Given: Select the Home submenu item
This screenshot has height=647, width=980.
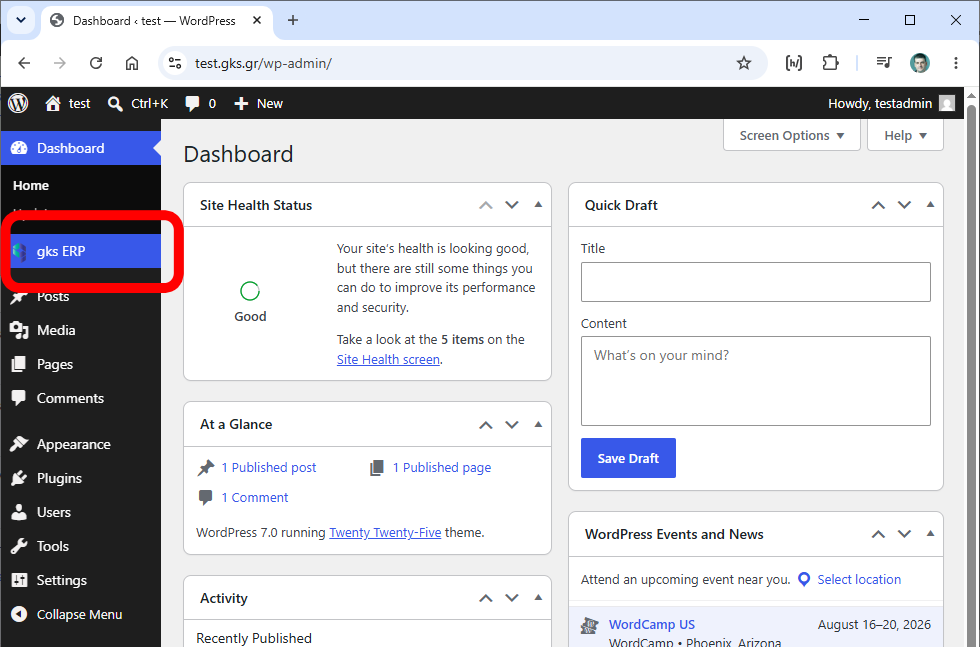Looking at the screenshot, I should coord(31,186).
